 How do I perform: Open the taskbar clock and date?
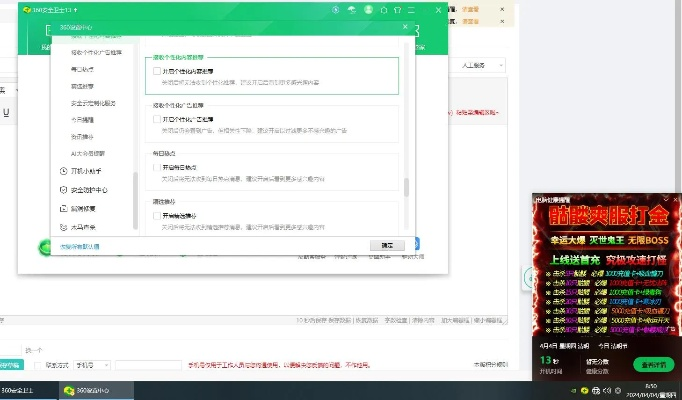point(651,390)
